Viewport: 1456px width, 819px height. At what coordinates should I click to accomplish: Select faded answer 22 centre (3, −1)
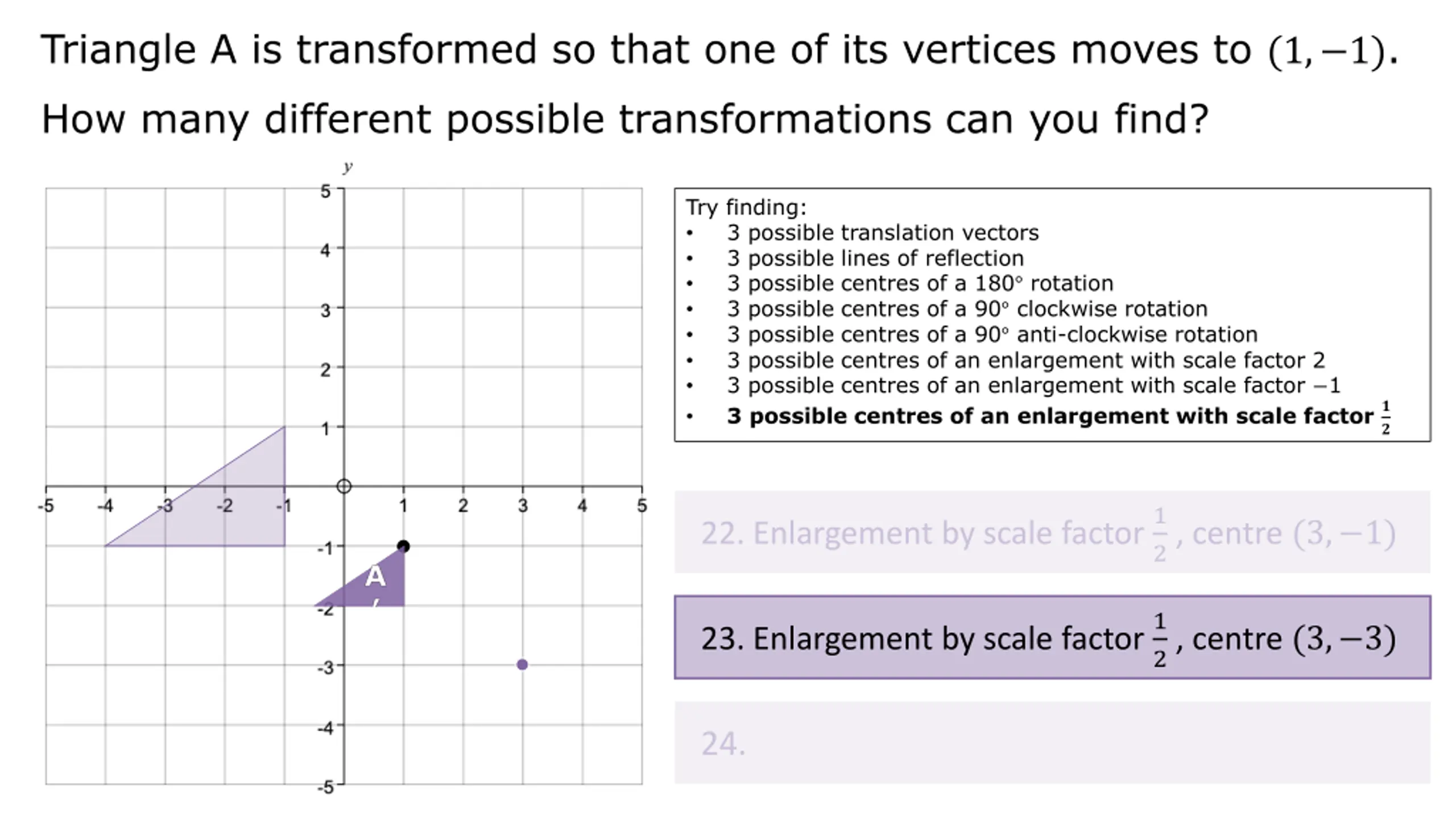coord(1052,532)
